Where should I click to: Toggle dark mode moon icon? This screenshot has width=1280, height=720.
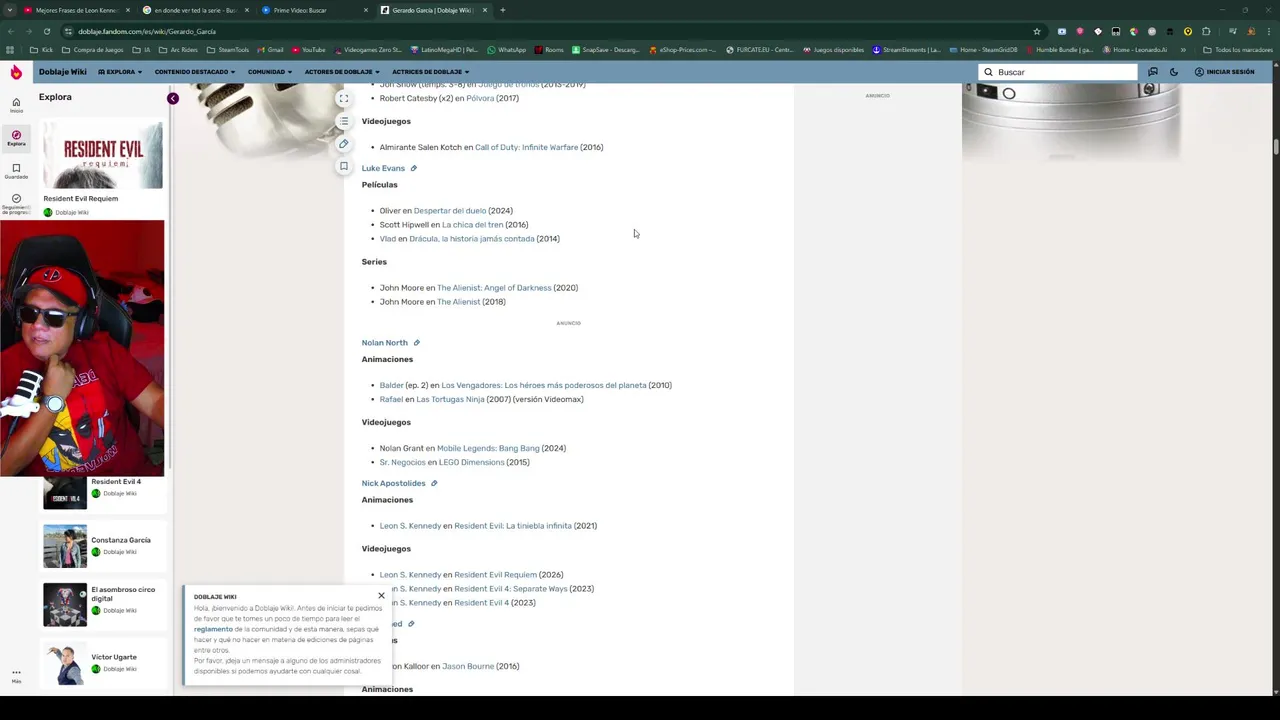click(1174, 72)
